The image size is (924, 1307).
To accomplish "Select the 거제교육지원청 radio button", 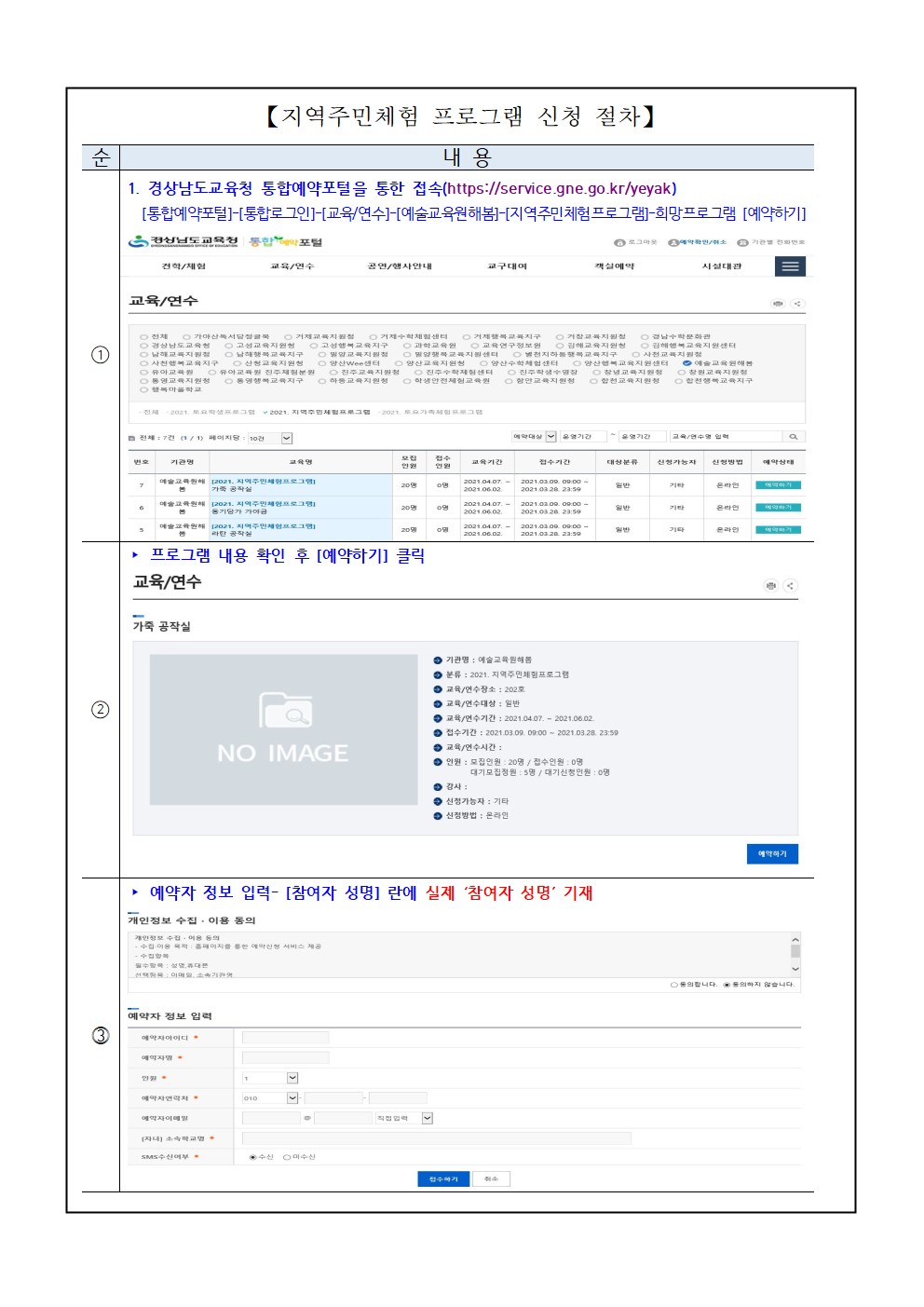I will (x=289, y=336).
